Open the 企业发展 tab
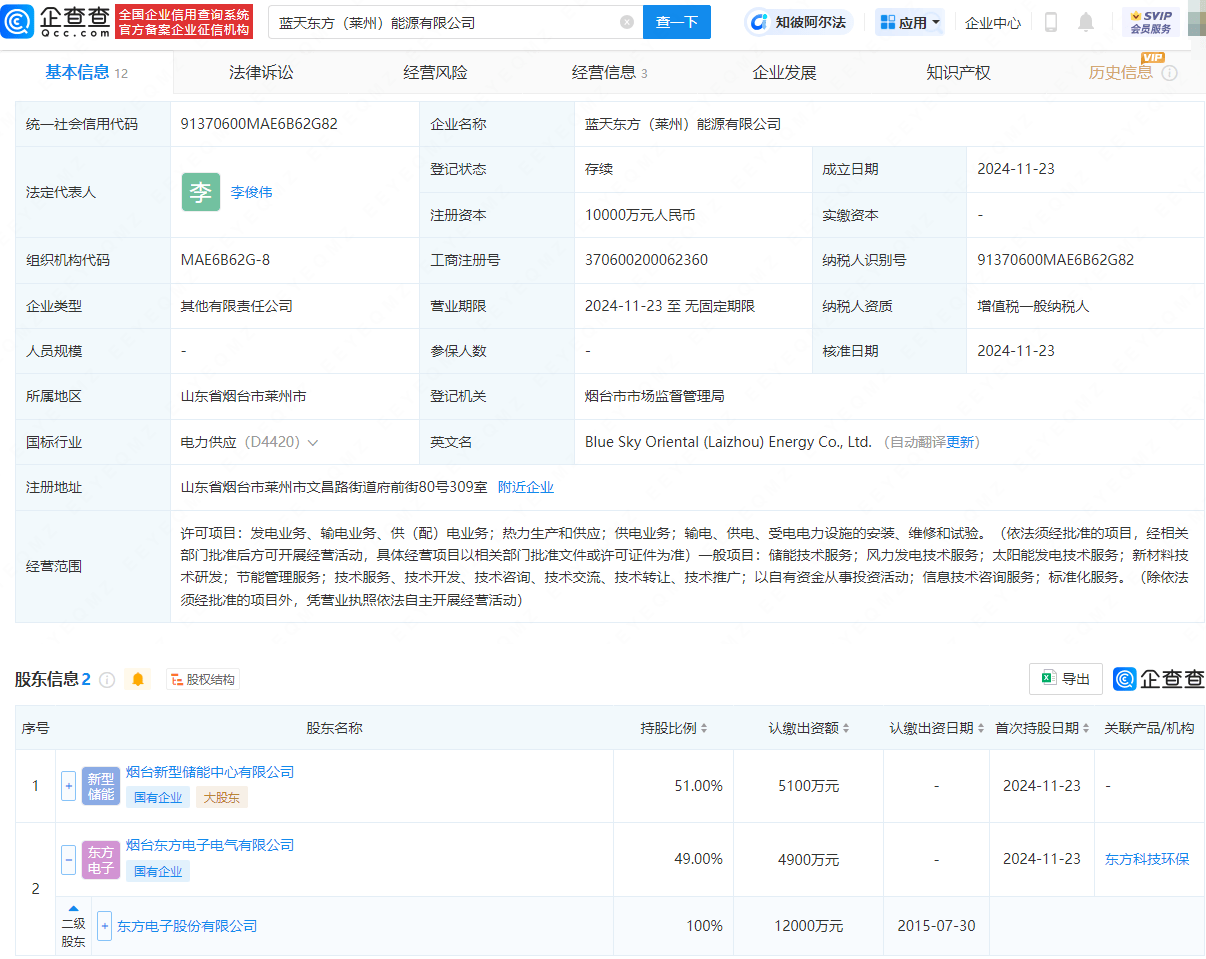The height and width of the screenshot is (959, 1206). tap(784, 72)
